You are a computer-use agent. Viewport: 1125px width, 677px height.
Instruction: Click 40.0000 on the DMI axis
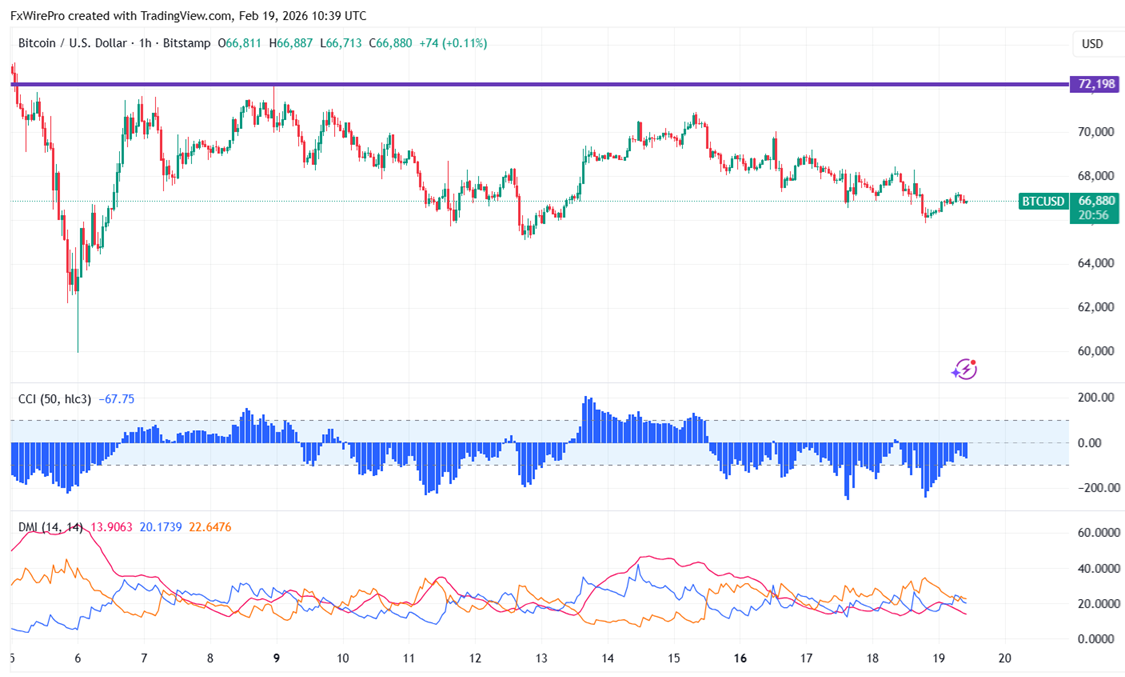(x=1099, y=569)
